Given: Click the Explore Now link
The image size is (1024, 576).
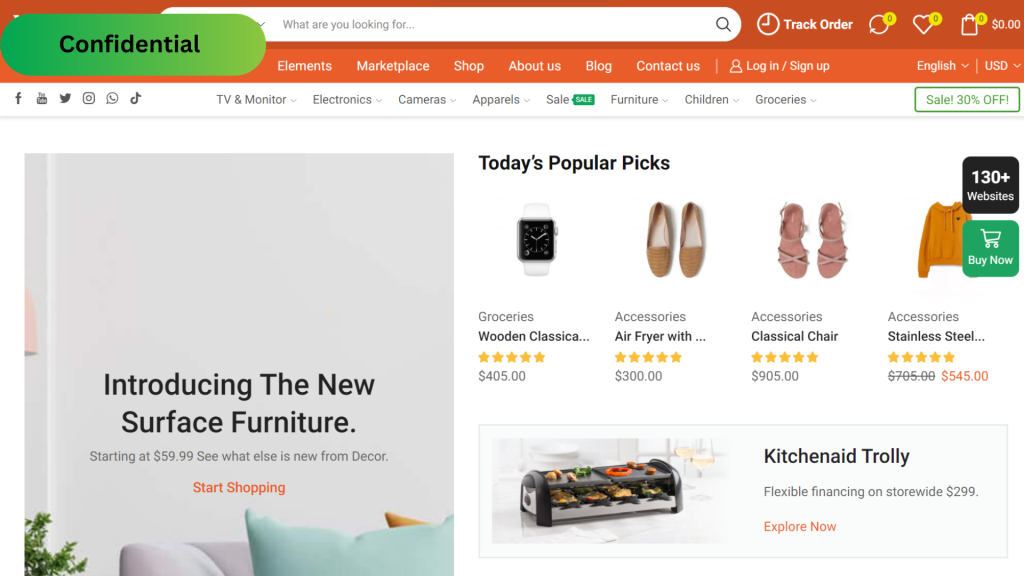Looking at the screenshot, I should click(800, 527).
